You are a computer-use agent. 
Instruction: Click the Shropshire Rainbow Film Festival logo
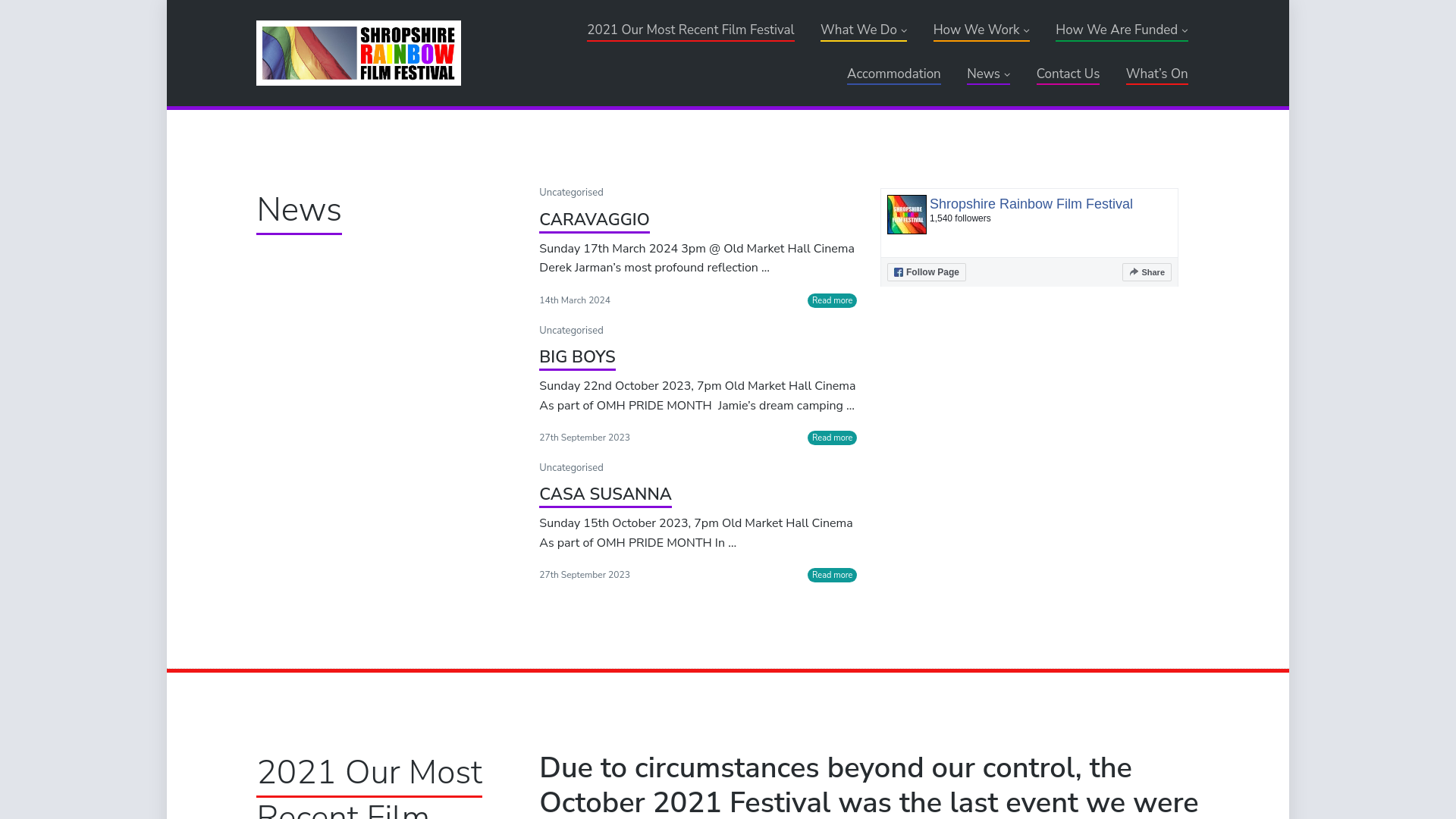[x=359, y=53]
